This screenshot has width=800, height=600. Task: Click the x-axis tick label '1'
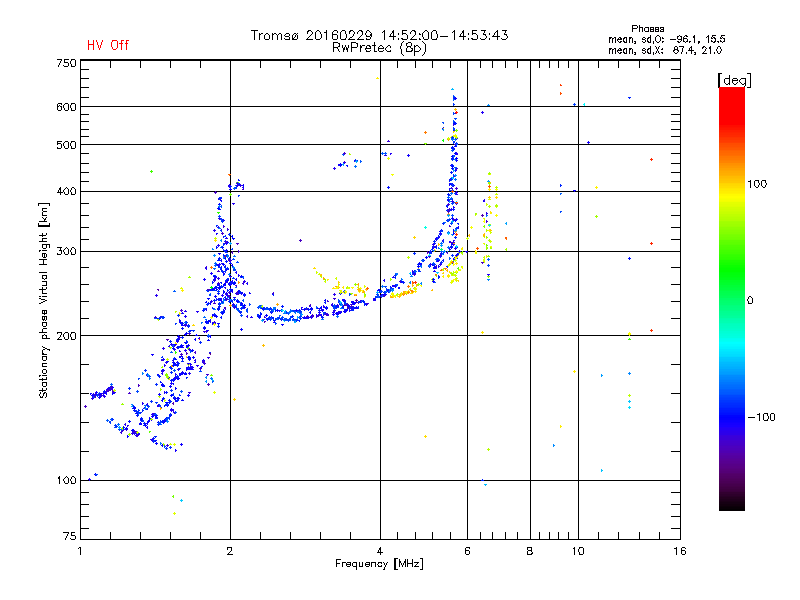coord(80,551)
